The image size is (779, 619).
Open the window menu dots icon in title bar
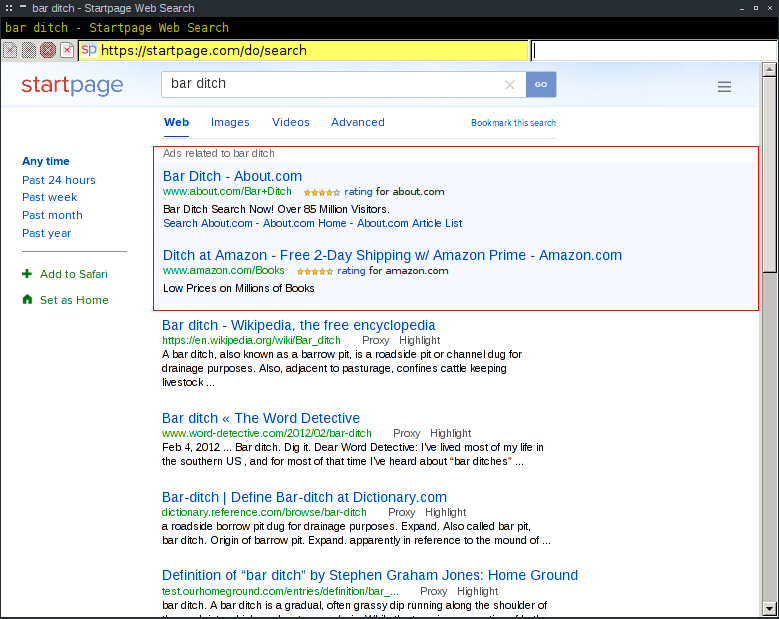click(x=9, y=8)
